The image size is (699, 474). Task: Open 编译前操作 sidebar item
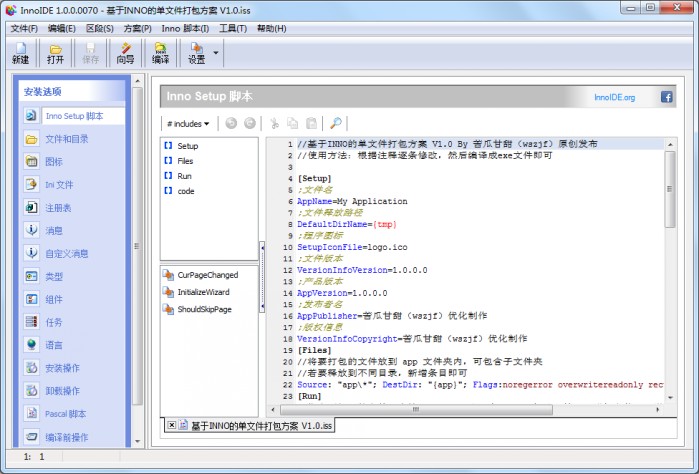(66, 437)
